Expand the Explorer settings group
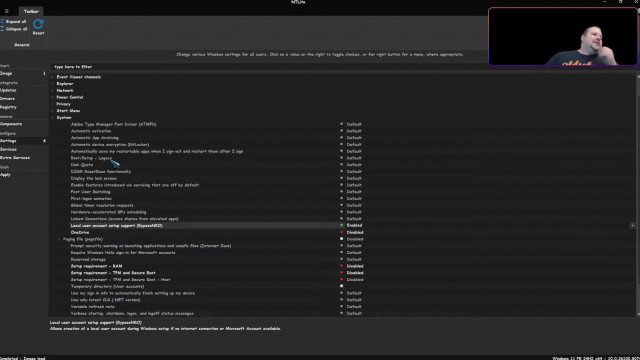Screen dimensions: 640x360 52,84
